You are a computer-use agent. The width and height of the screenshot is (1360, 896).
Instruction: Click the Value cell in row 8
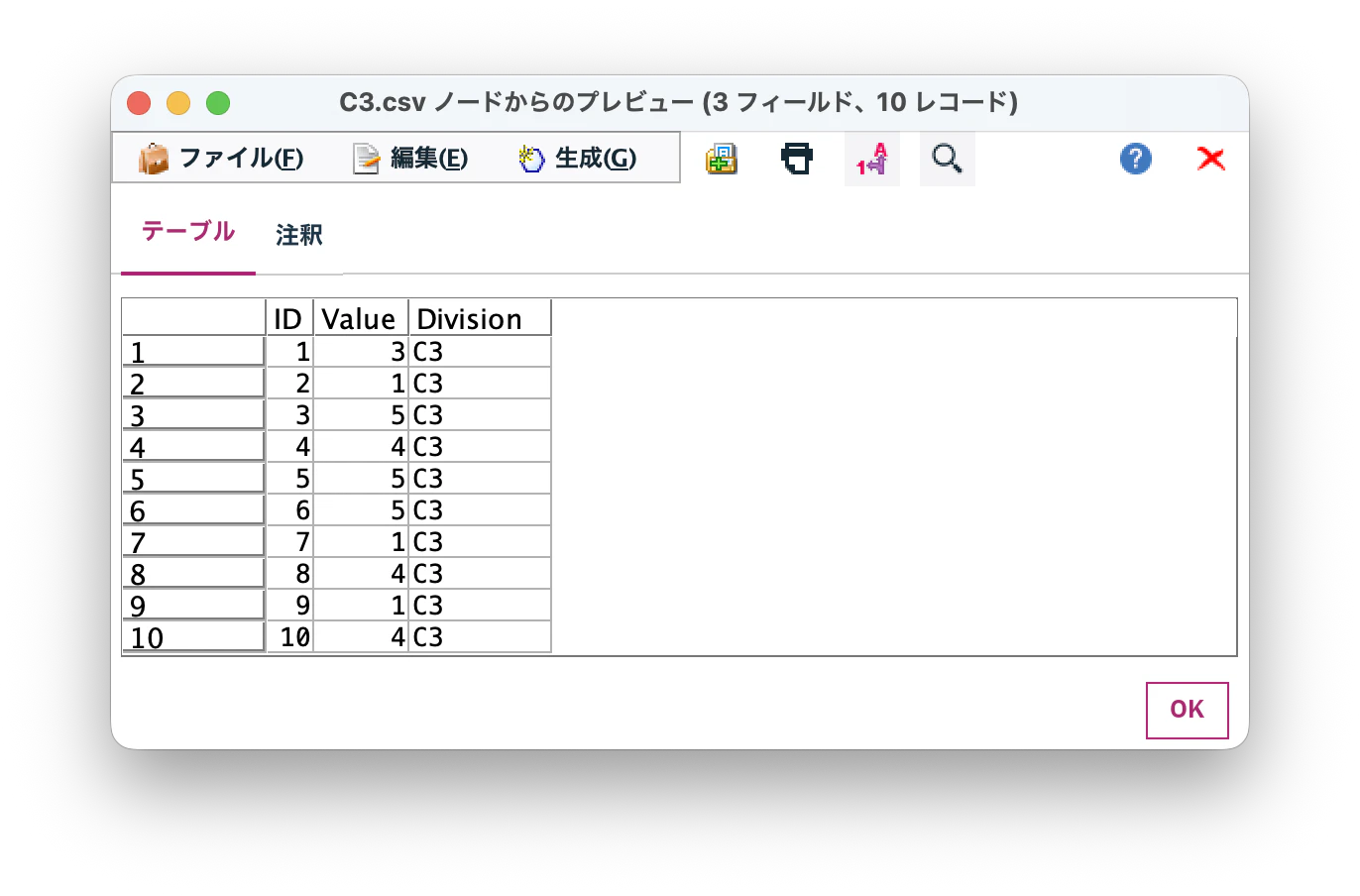(x=361, y=574)
